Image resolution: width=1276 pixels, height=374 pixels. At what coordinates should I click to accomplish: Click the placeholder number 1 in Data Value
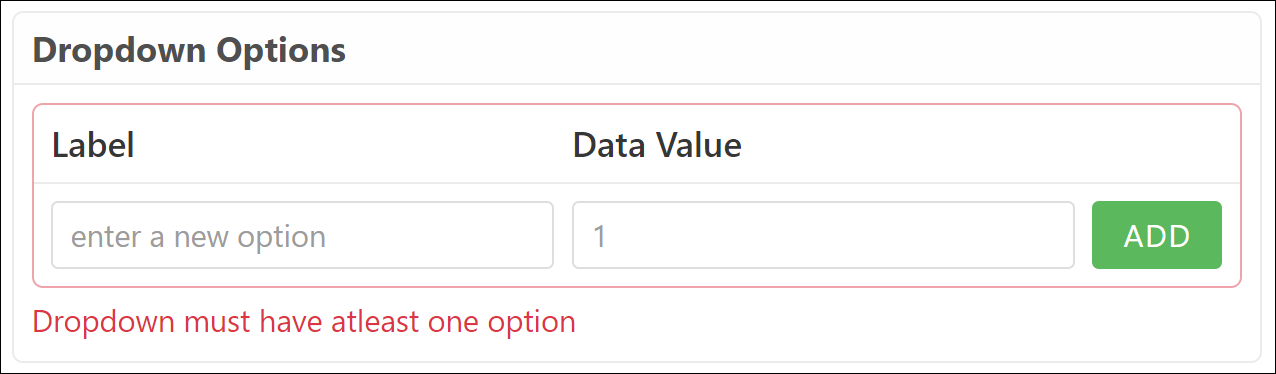[600, 237]
